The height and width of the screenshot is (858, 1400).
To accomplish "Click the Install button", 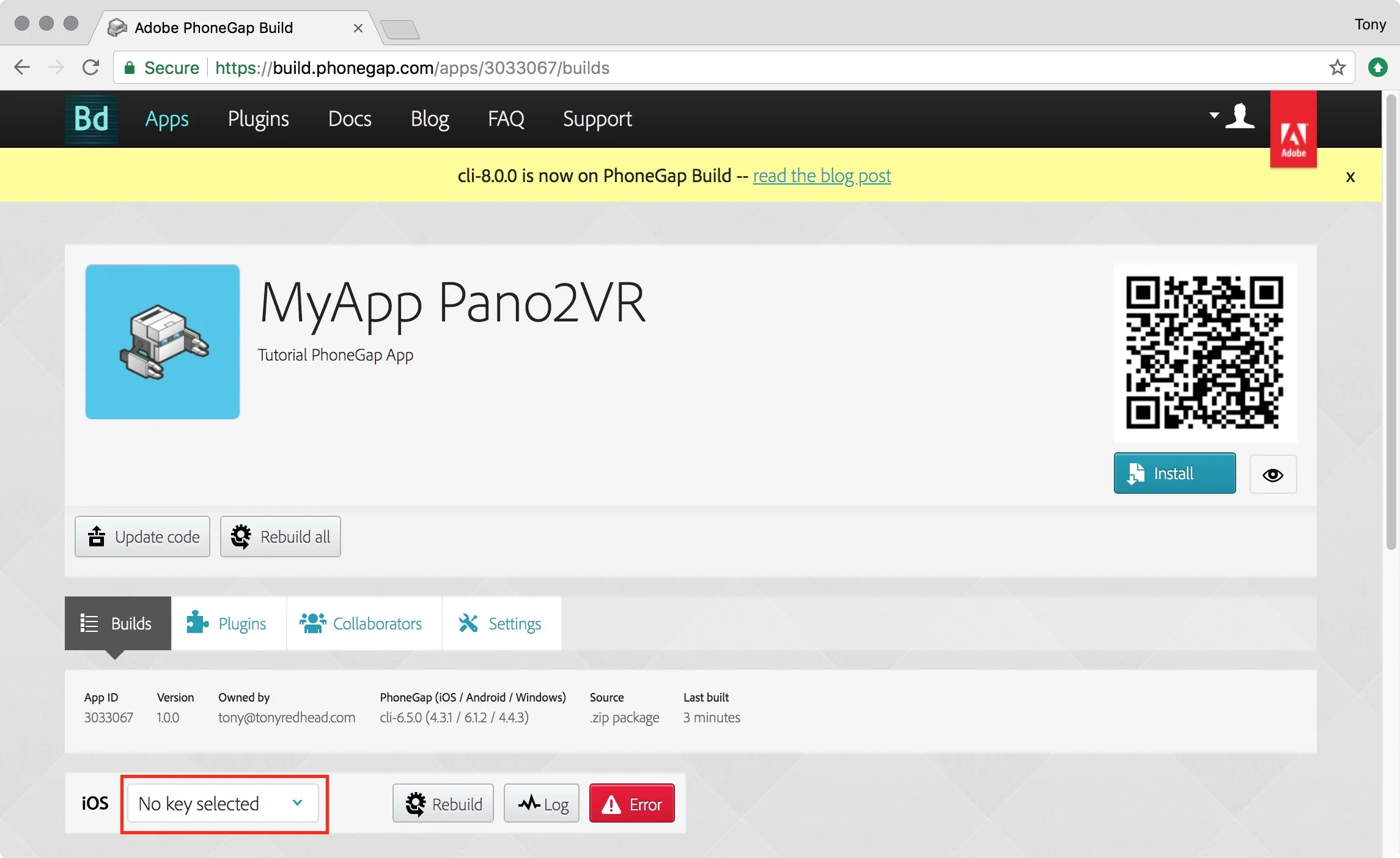I will 1174,474.
